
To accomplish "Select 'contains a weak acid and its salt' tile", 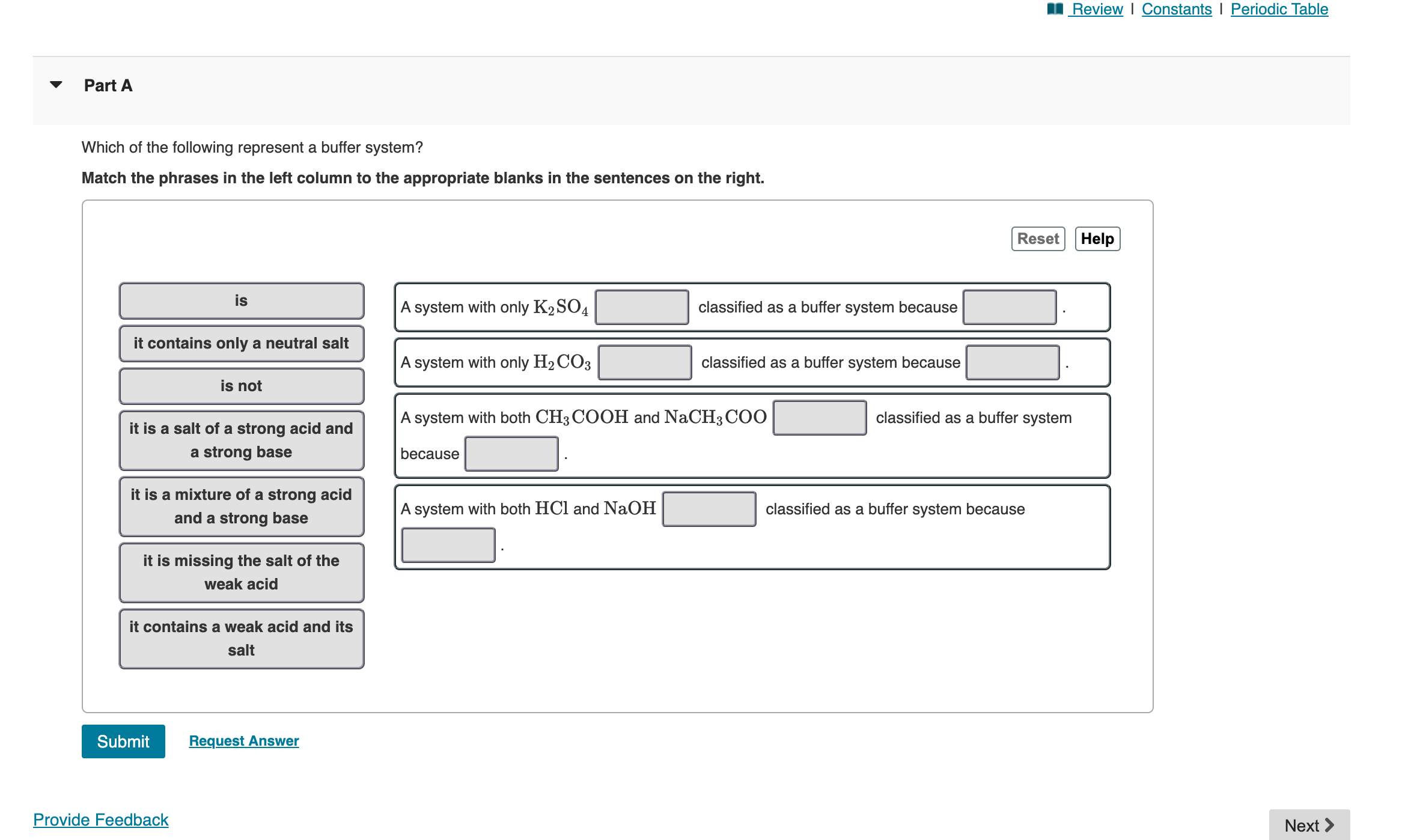I will (x=241, y=638).
